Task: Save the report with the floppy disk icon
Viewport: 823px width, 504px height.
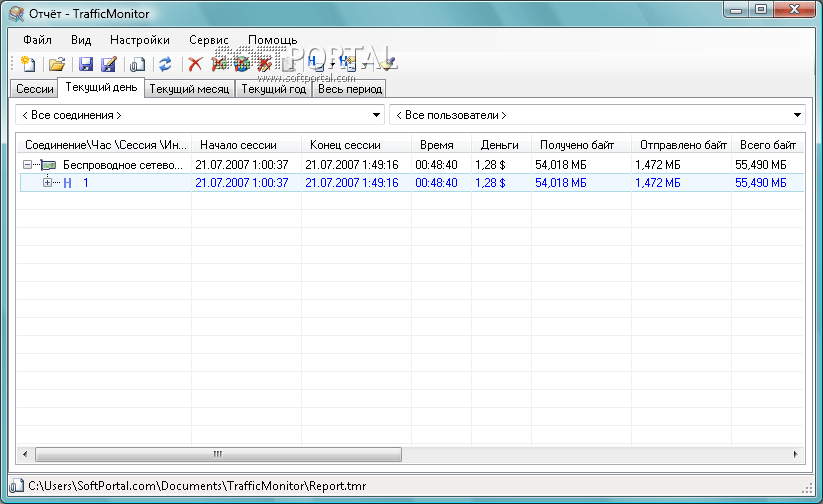Action: 86,64
